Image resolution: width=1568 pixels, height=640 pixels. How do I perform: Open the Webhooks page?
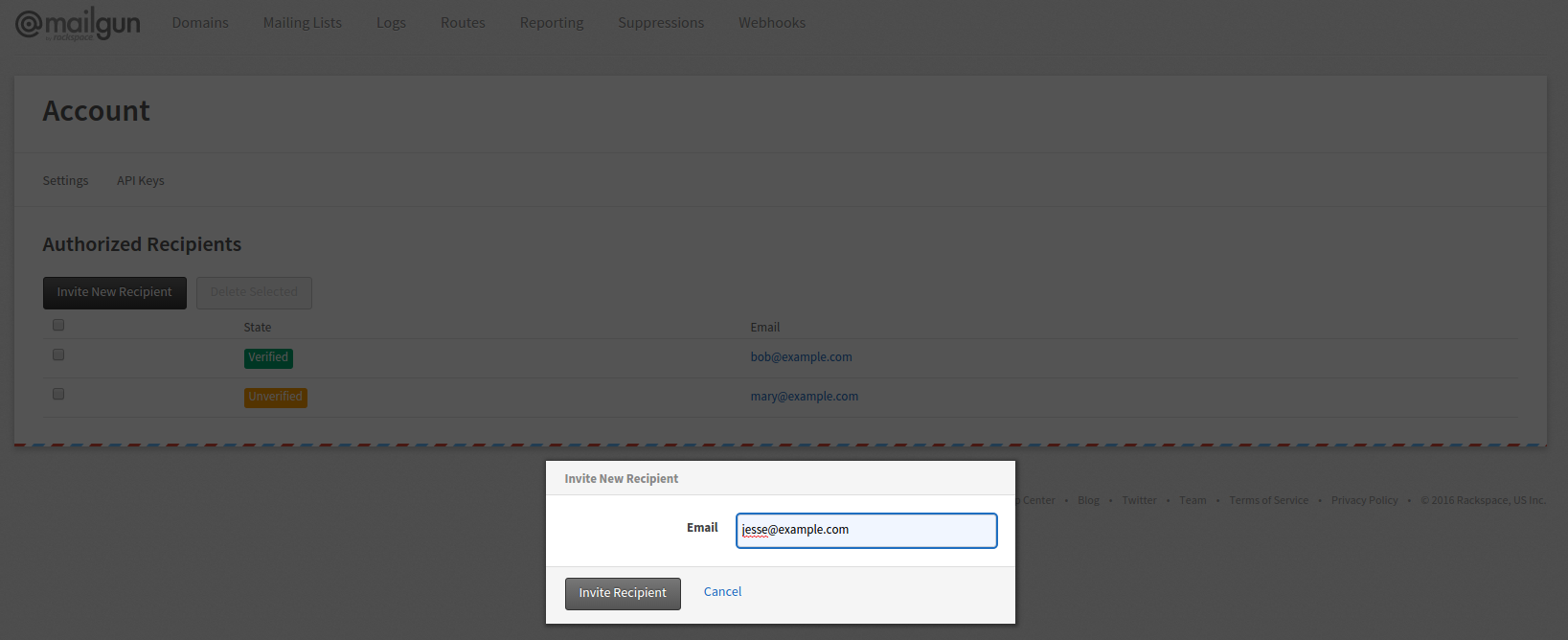(x=772, y=22)
